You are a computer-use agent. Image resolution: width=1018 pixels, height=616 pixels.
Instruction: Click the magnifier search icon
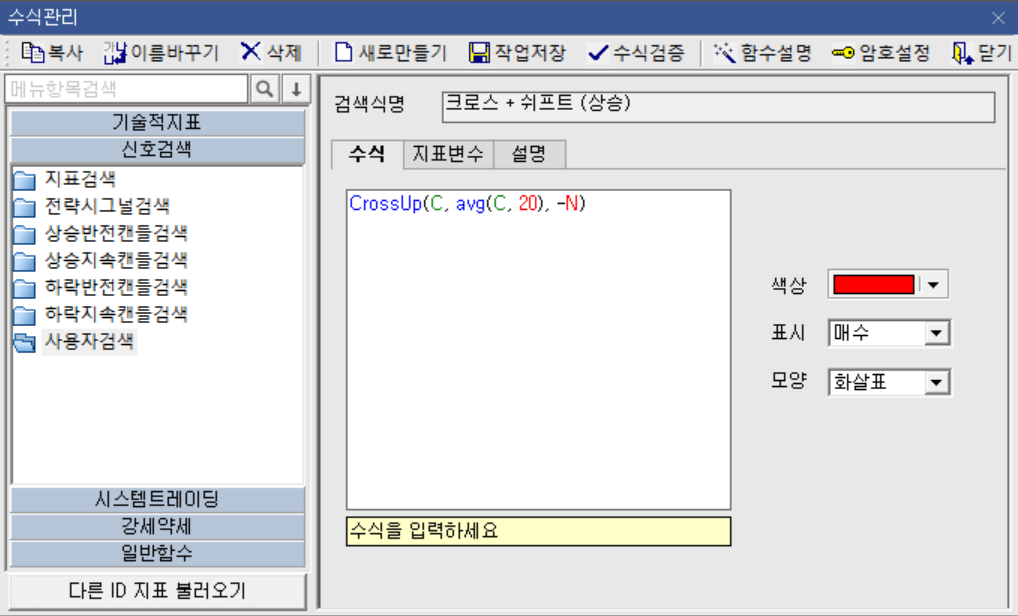pos(263,89)
